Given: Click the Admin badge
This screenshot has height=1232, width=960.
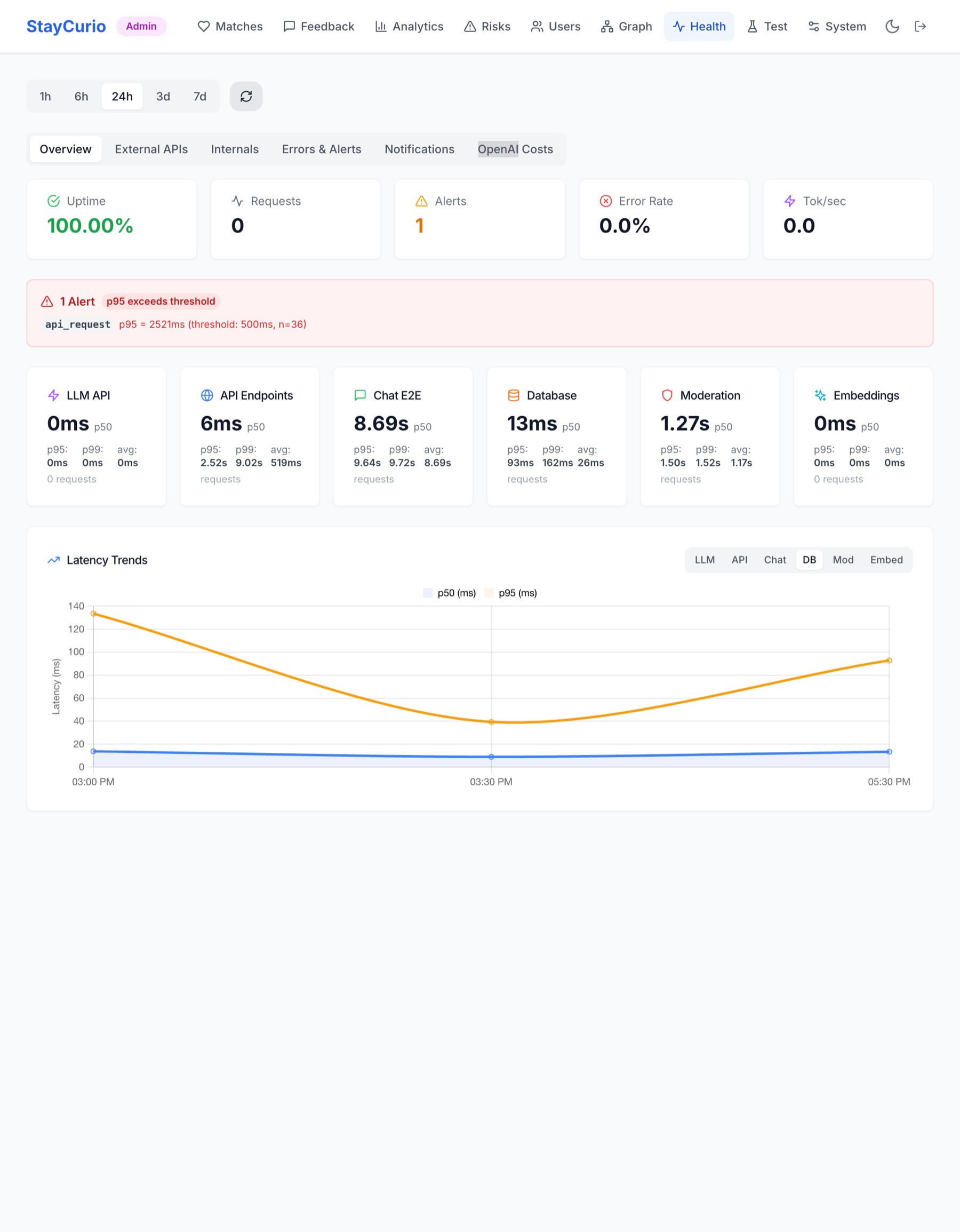Looking at the screenshot, I should pos(141,27).
